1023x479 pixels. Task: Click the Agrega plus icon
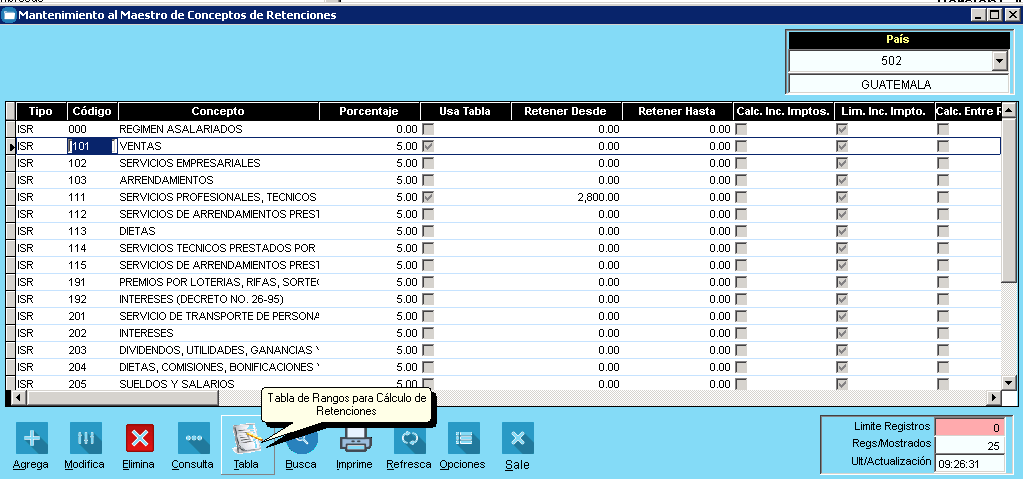coord(31,440)
